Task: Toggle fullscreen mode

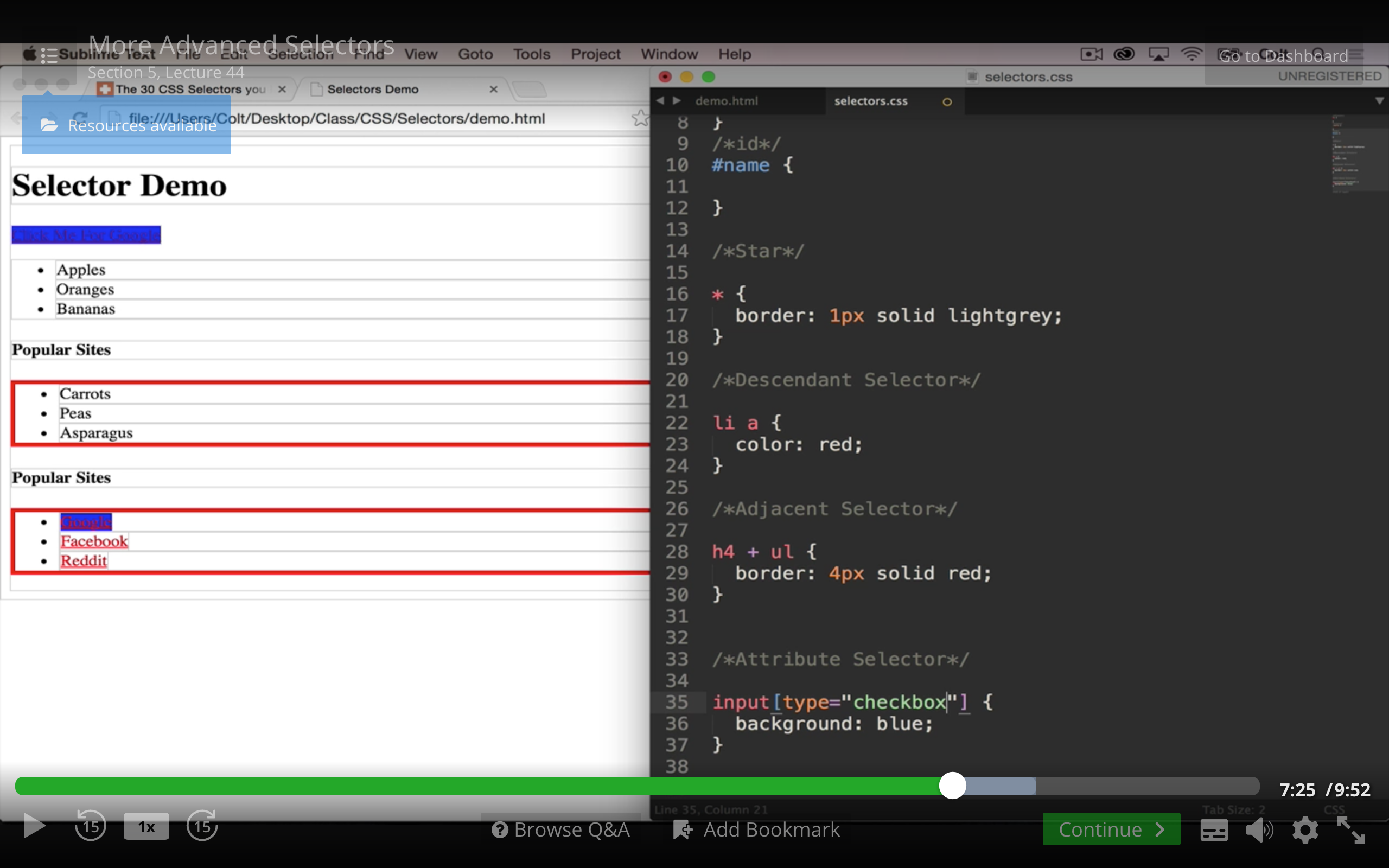Action: coord(1350,830)
